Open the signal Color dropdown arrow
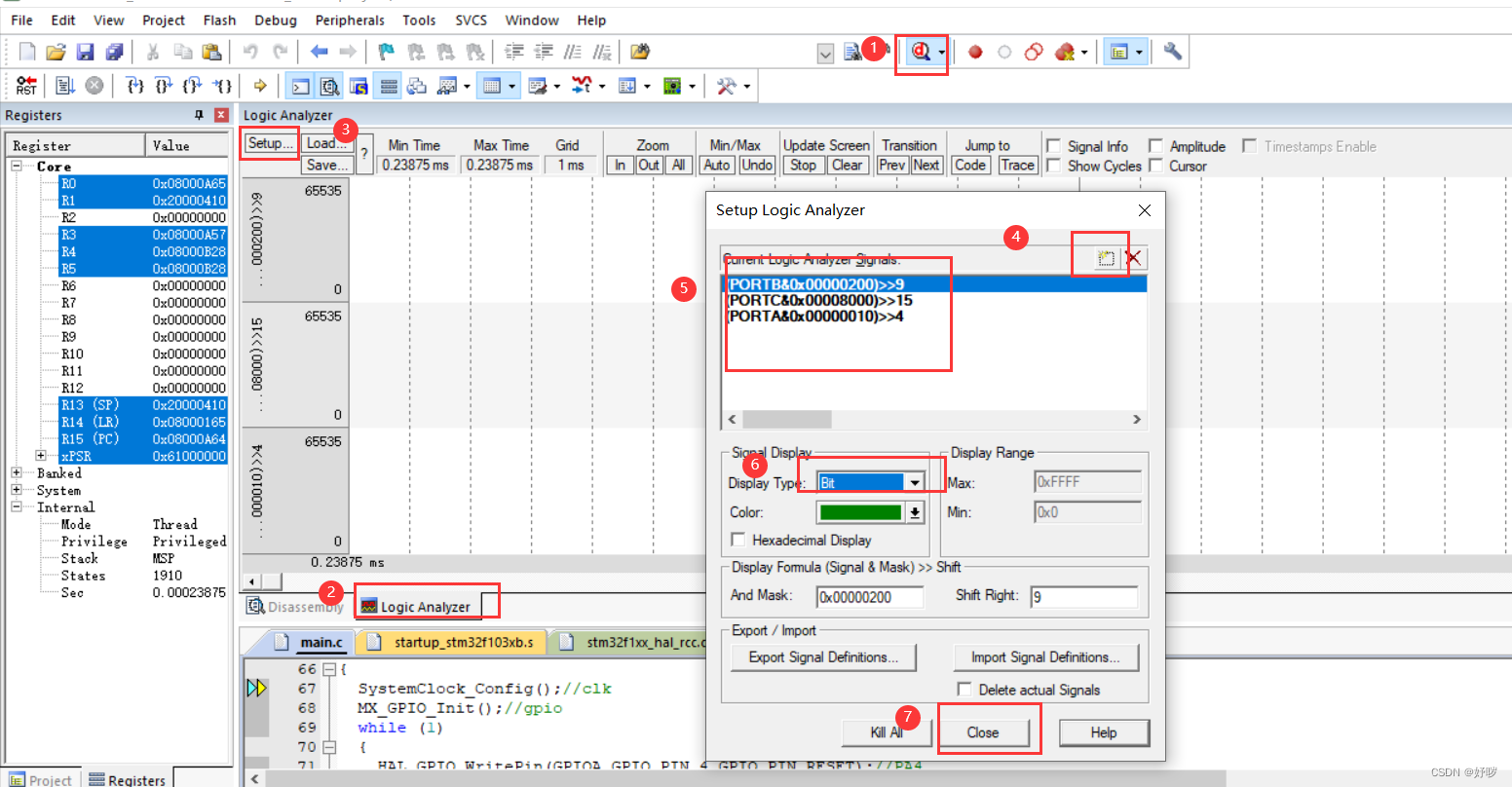This screenshot has width=1512, height=787. tap(915, 512)
